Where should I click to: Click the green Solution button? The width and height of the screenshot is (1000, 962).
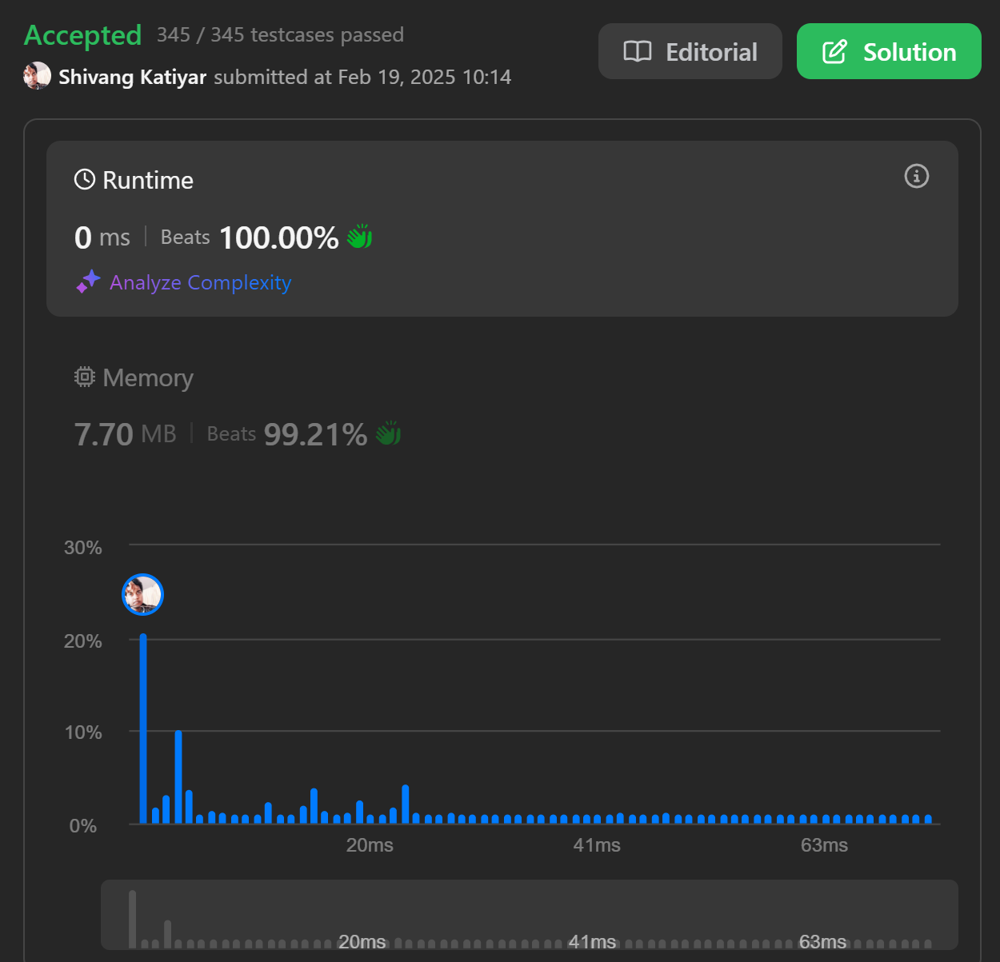pos(888,52)
